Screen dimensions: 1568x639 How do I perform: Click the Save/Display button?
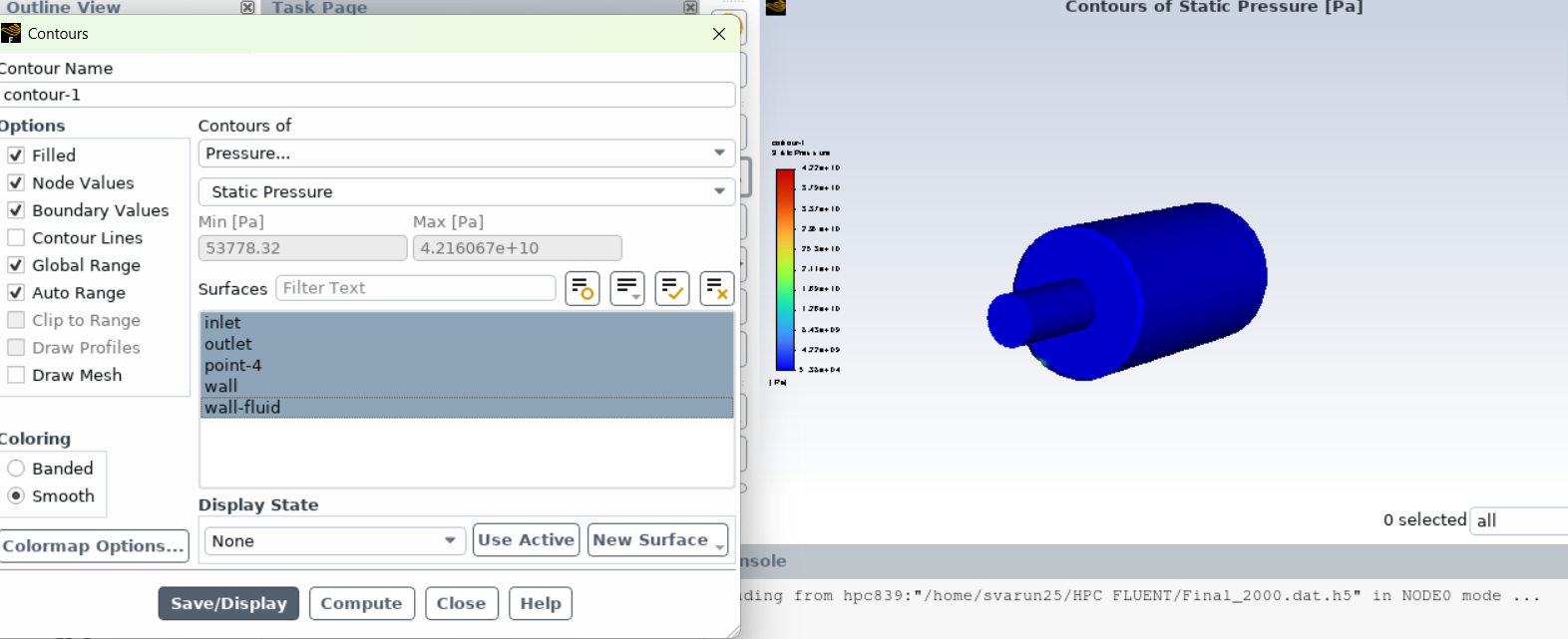228,603
